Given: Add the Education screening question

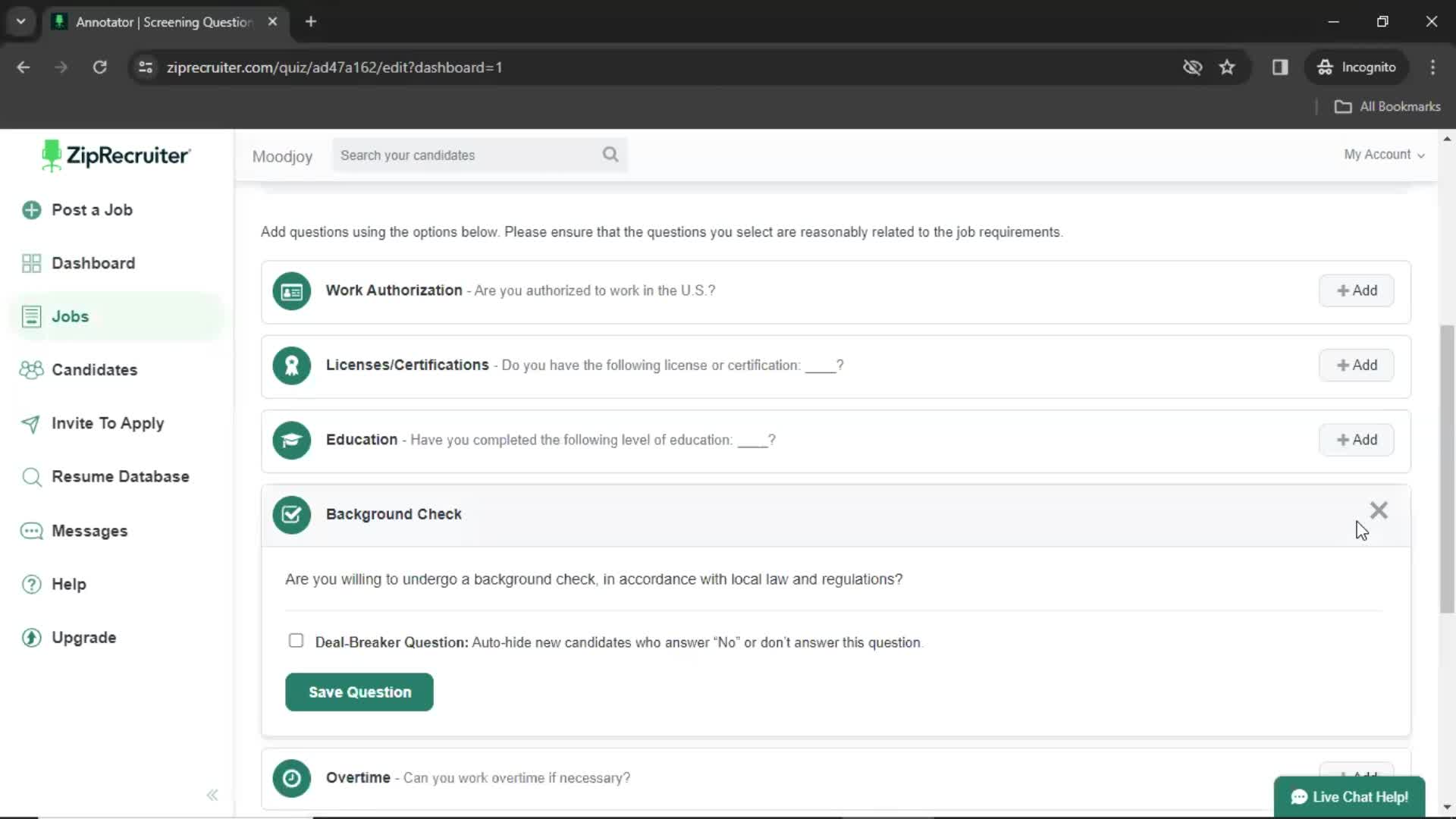Looking at the screenshot, I should coord(1356,439).
